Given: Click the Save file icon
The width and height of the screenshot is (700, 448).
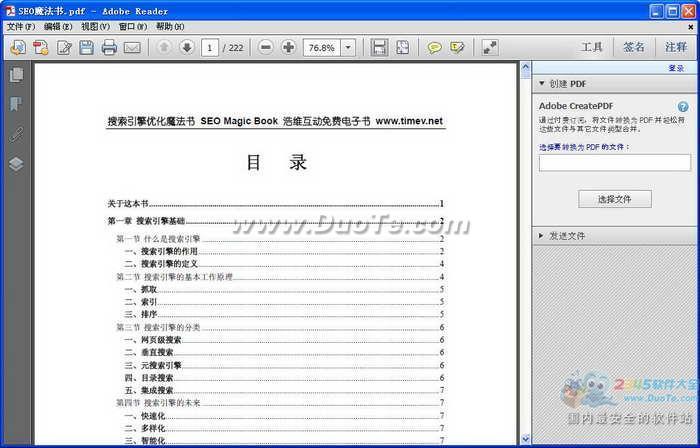Looking at the screenshot, I should pos(87,47).
